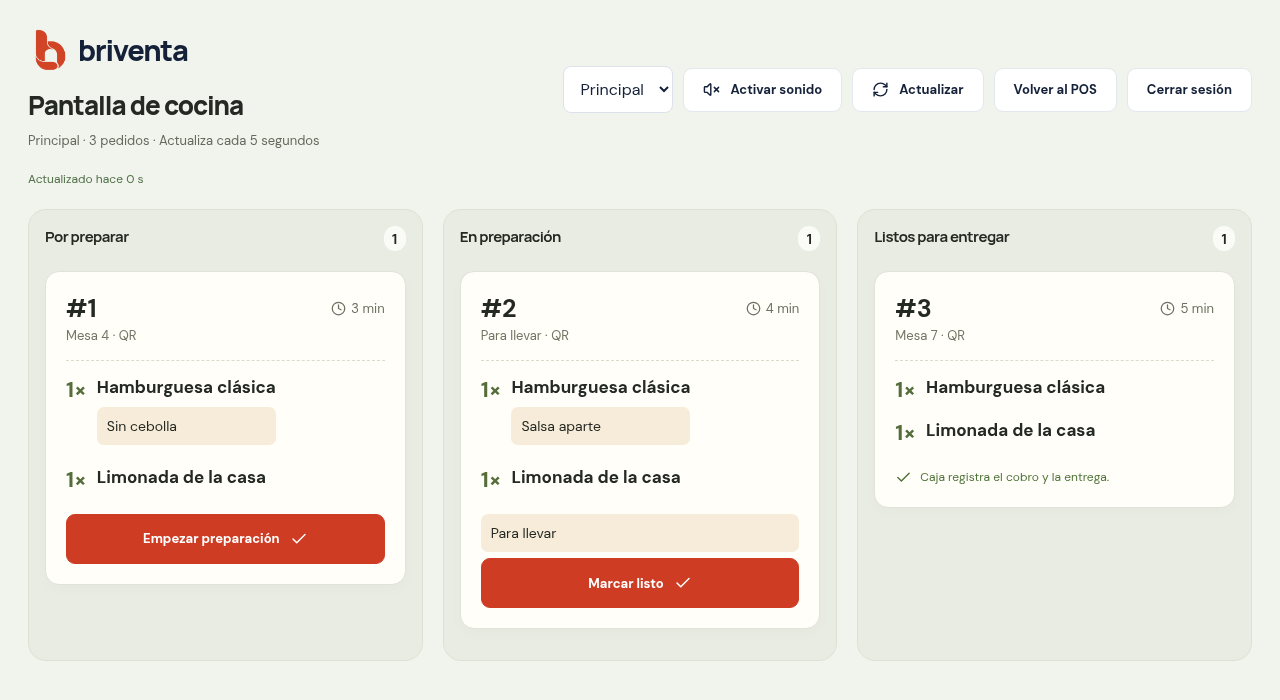
Task: Click Hamburguesa clásica in order #1
Action: (186, 387)
